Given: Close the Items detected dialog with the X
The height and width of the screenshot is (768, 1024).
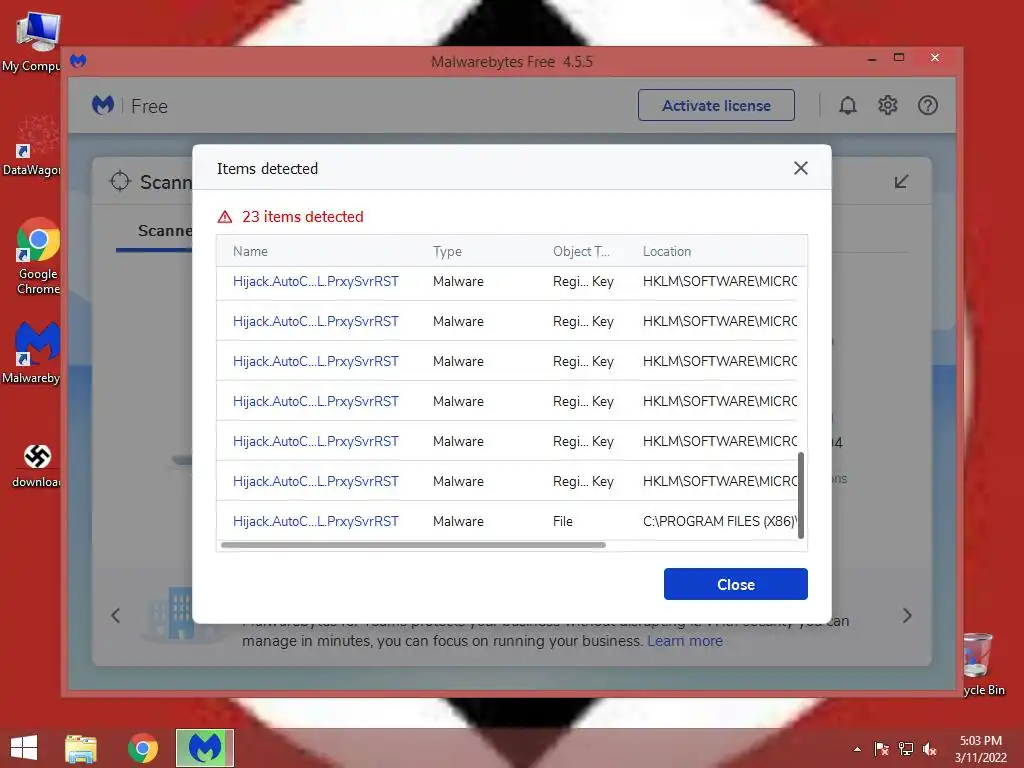Looking at the screenshot, I should (x=801, y=168).
